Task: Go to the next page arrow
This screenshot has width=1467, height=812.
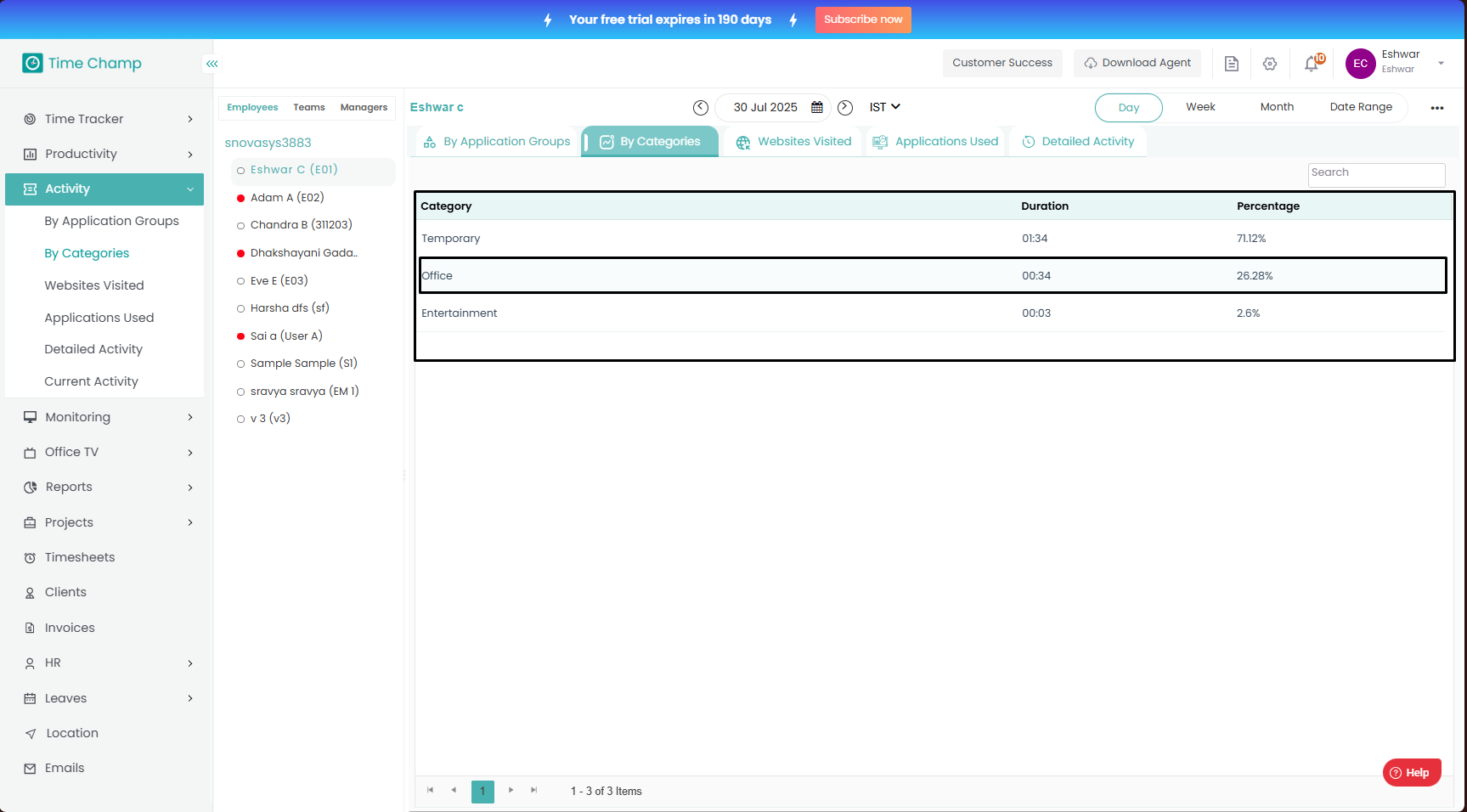Action: (x=511, y=791)
